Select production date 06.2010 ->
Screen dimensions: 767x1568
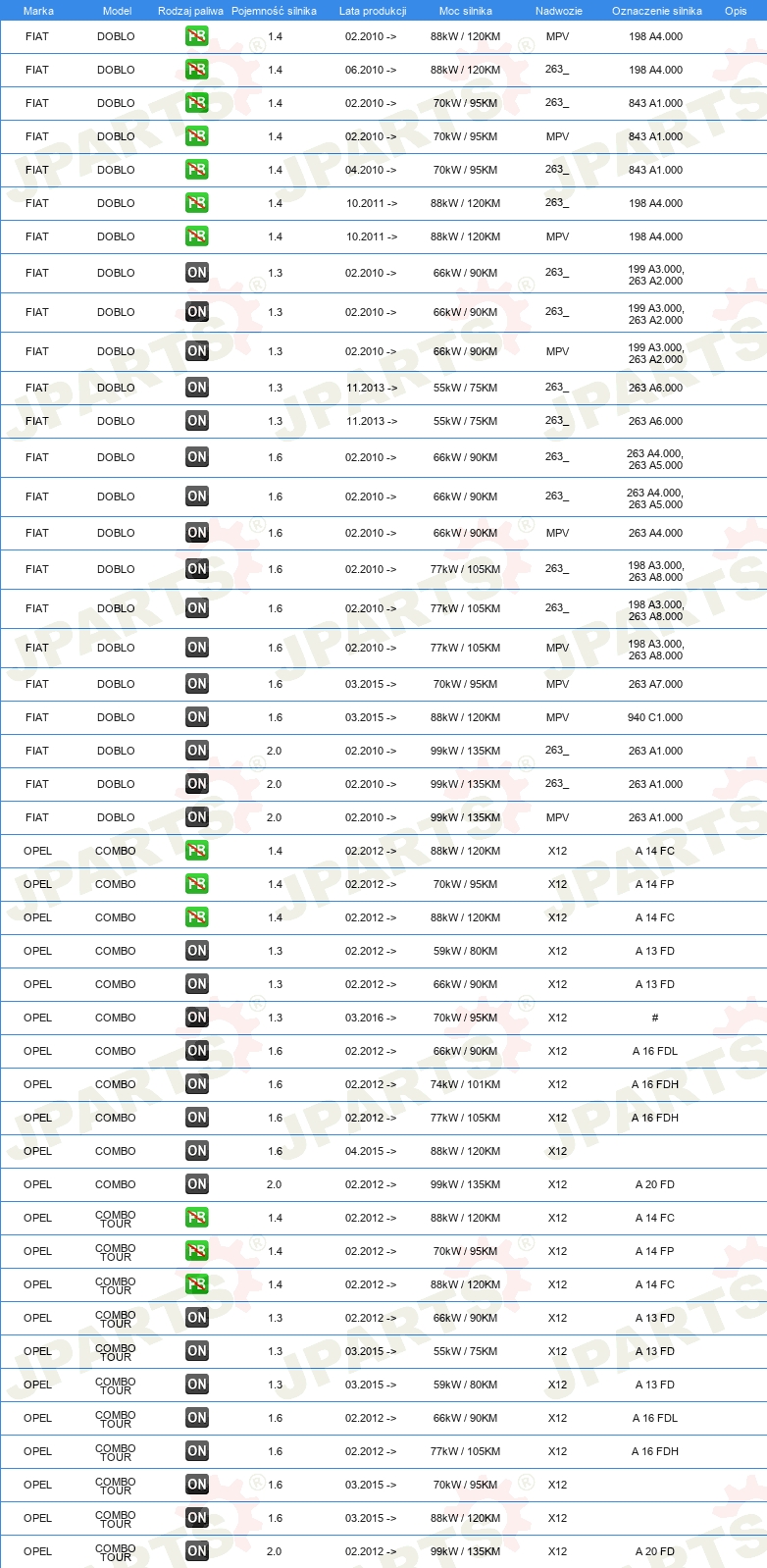point(371,70)
